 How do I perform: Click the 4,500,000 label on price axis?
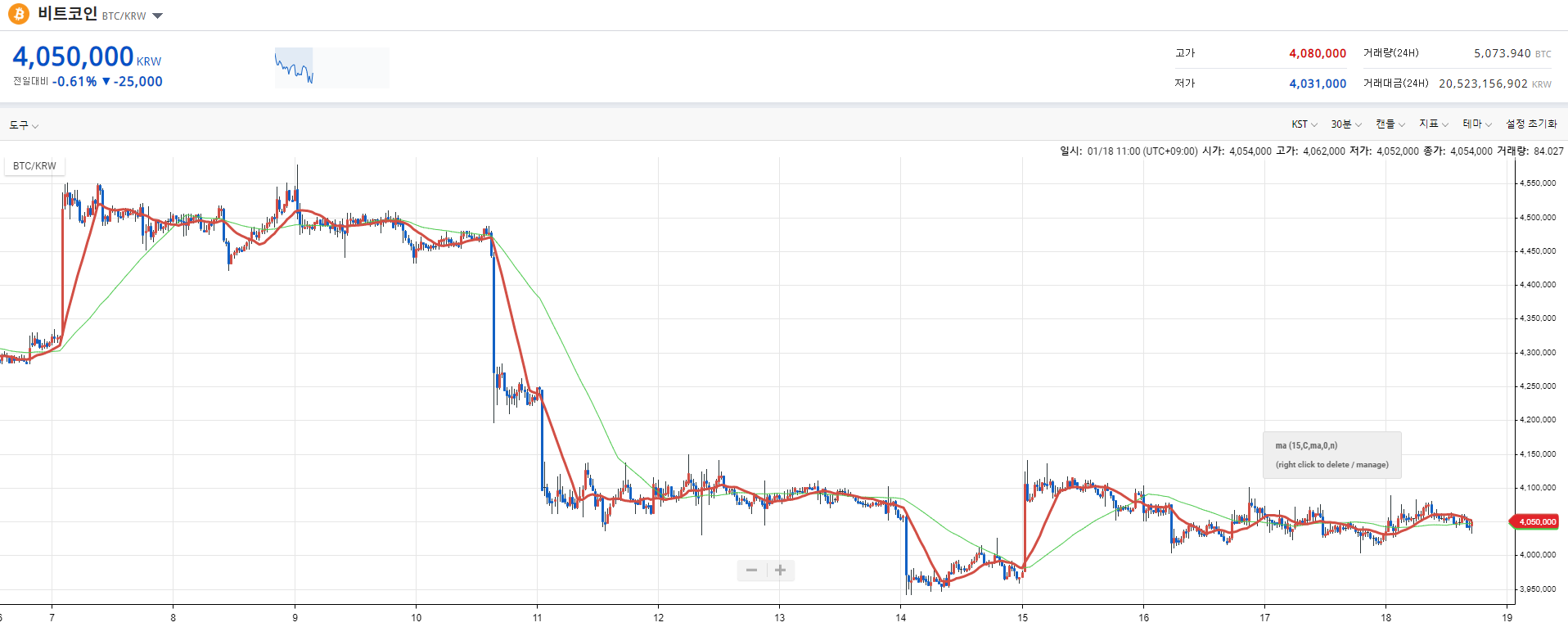click(x=1538, y=218)
